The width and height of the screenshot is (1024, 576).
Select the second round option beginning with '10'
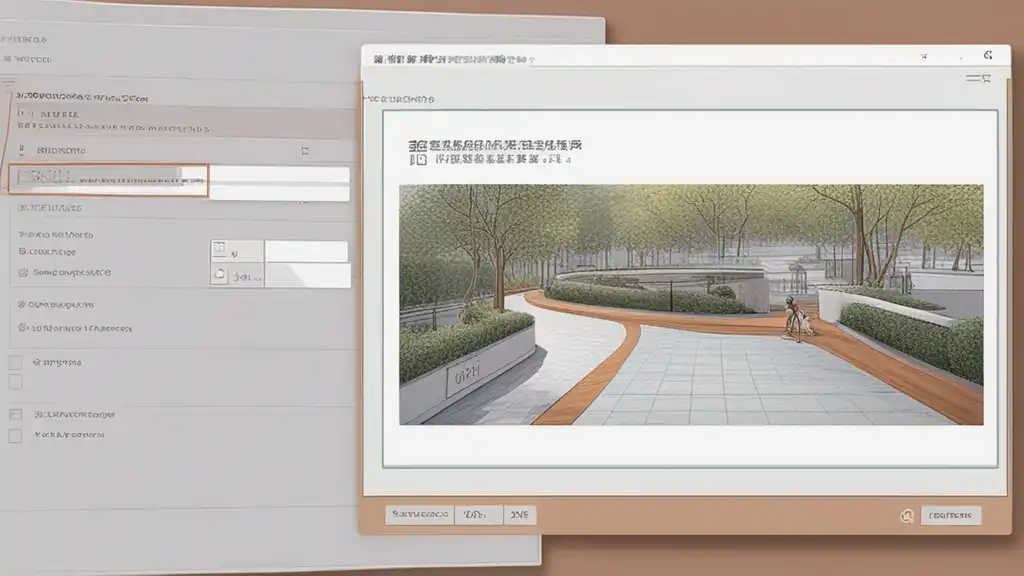(x=22, y=328)
